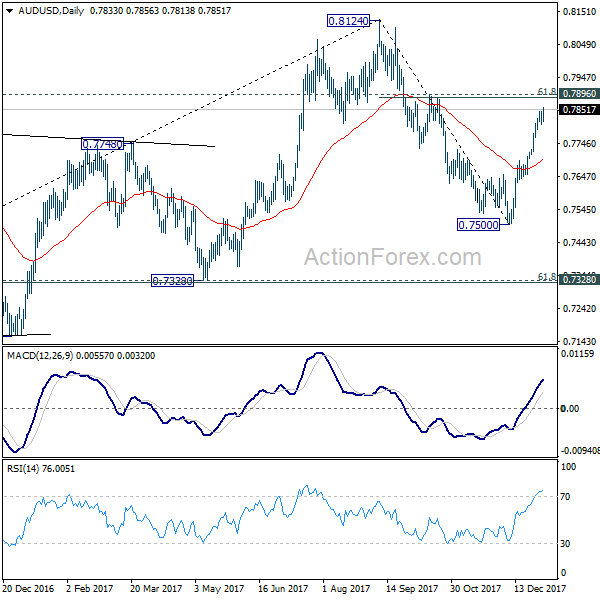Screen dimensions: 600x600
Task: Click the 0.77460 price axis value
Action: 579,144
